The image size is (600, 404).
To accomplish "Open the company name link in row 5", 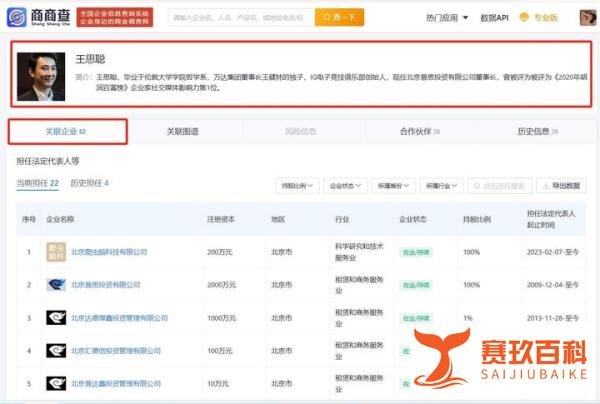I will tap(116, 384).
